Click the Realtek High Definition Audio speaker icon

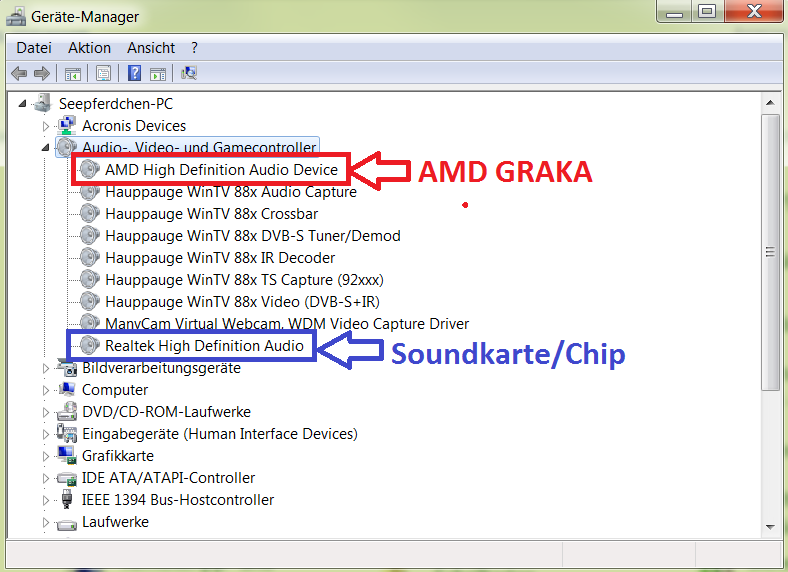pos(89,345)
